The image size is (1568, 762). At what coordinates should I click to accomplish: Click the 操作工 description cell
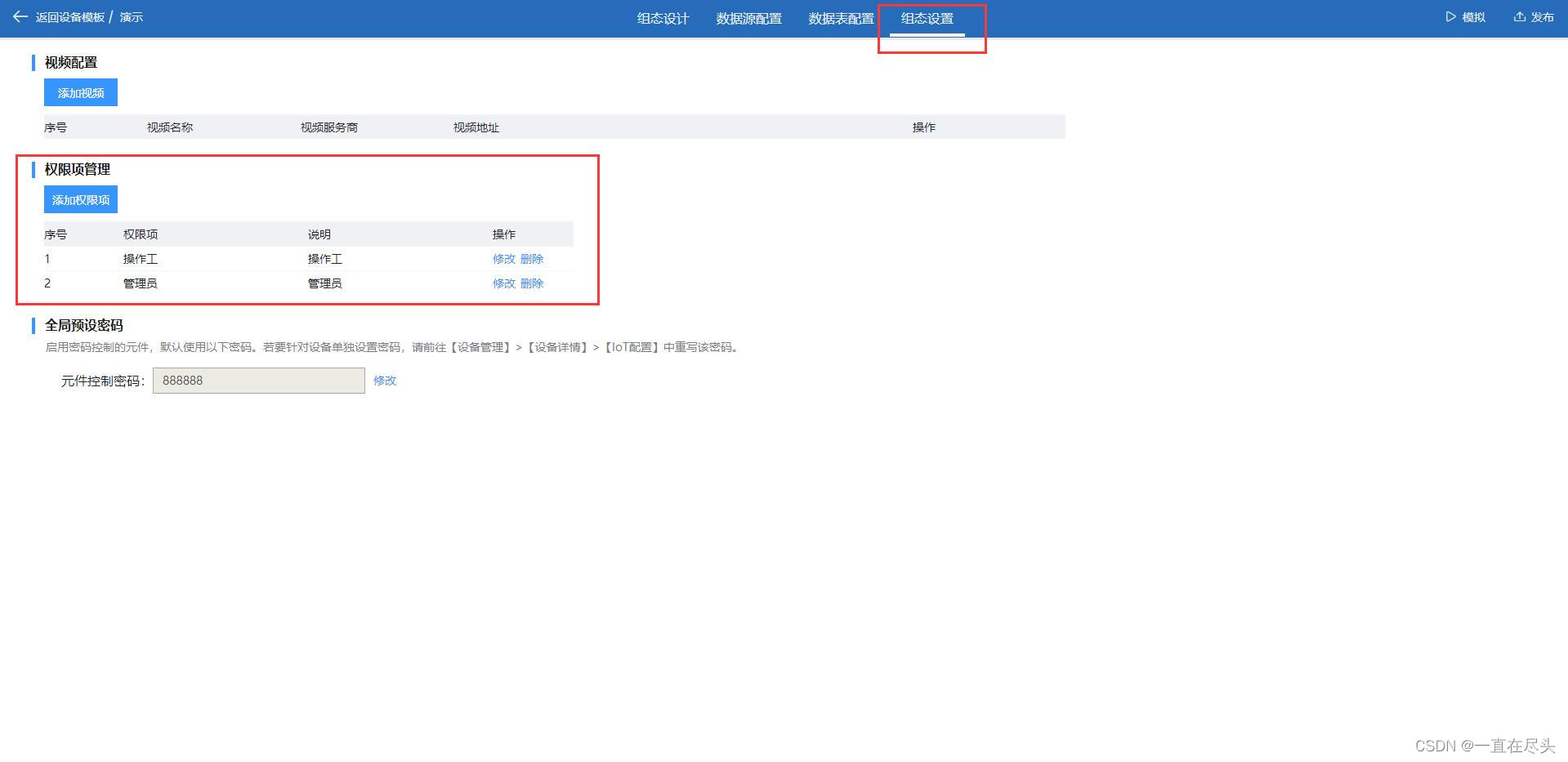coord(324,259)
